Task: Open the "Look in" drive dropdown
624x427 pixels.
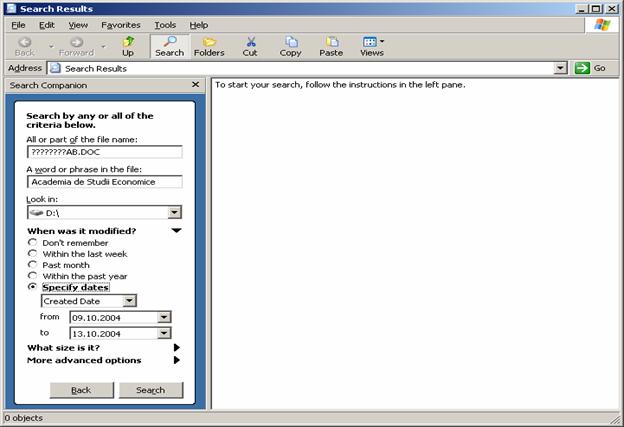Action: pos(175,213)
